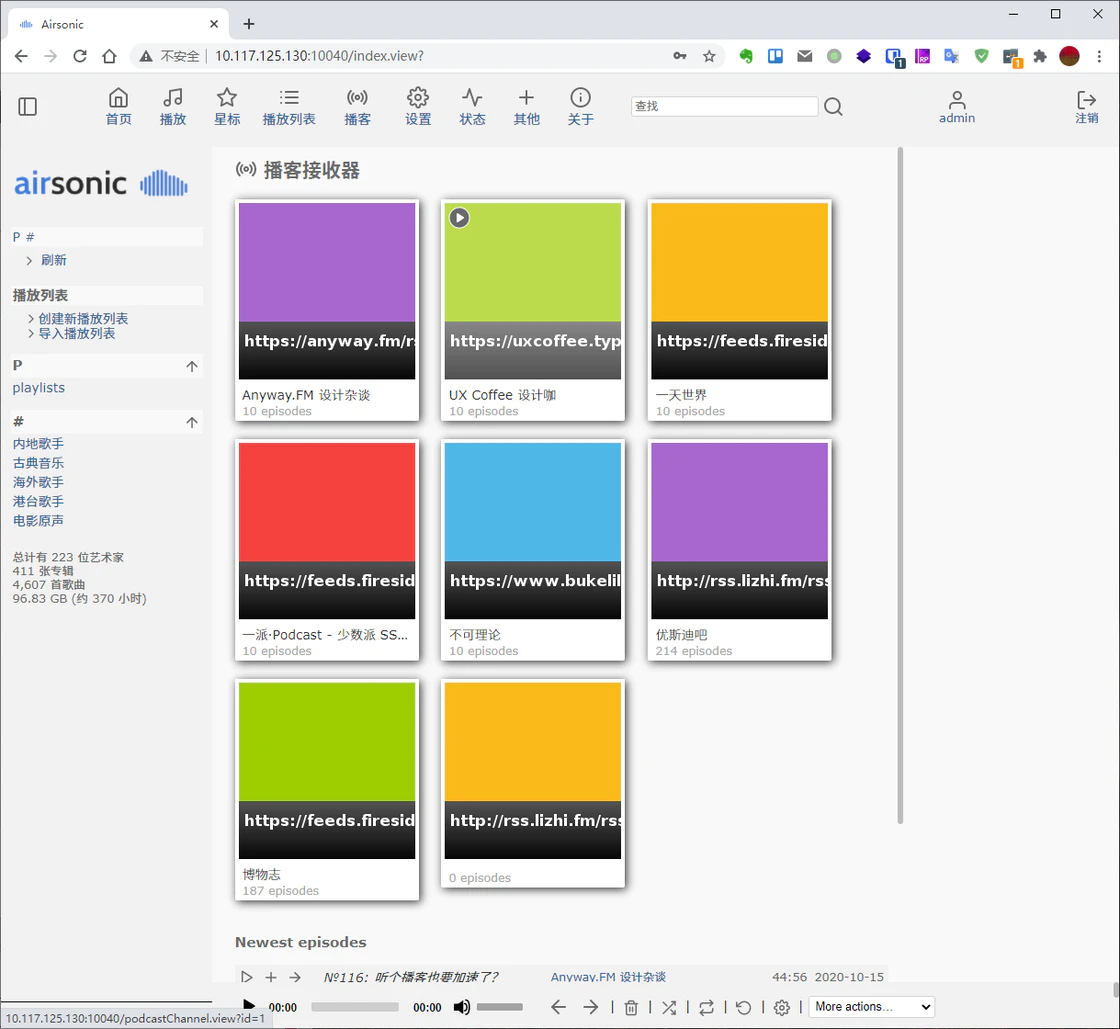
Task: Open player settings gear in bottom bar
Action: click(782, 1007)
